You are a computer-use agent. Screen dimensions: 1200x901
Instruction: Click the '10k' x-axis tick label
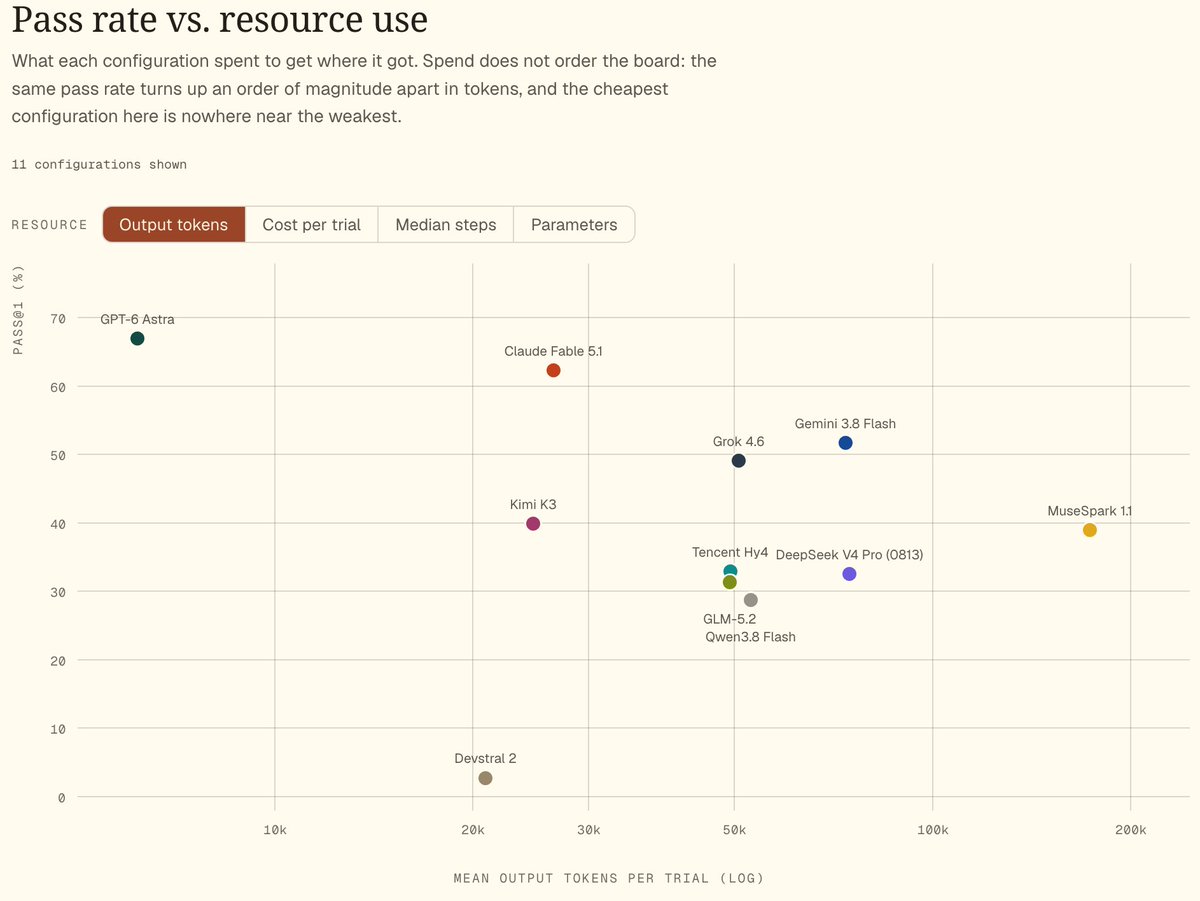(x=275, y=829)
